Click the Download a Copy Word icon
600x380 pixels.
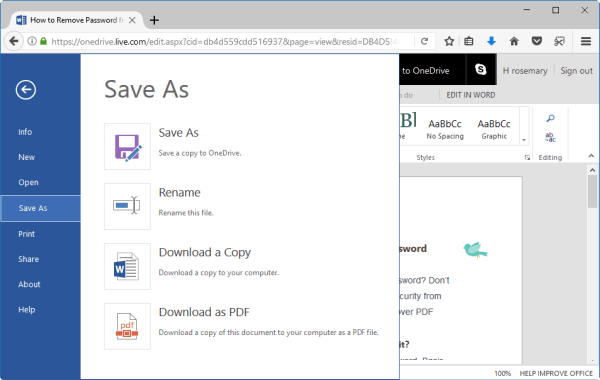(x=127, y=266)
